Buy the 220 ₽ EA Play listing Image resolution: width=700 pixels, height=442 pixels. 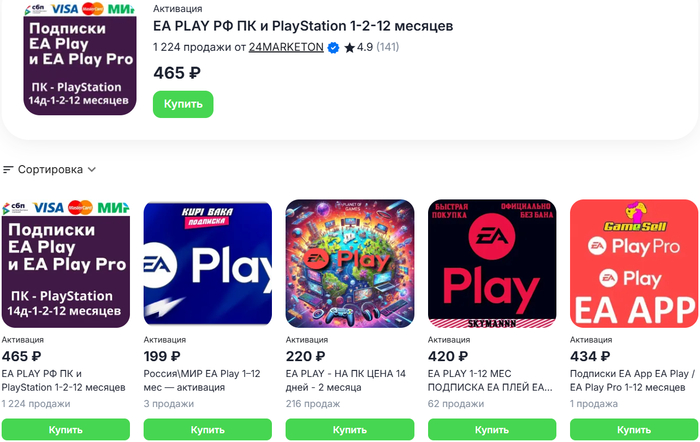pyautogui.click(x=349, y=429)
